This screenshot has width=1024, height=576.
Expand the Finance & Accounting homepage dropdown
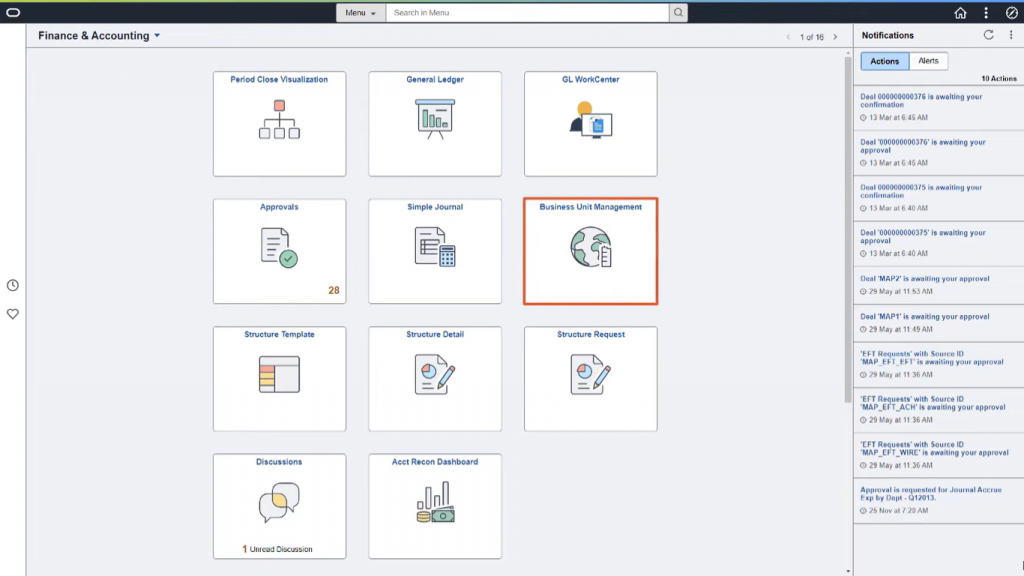pyautogui.click(x=157, y=36)
